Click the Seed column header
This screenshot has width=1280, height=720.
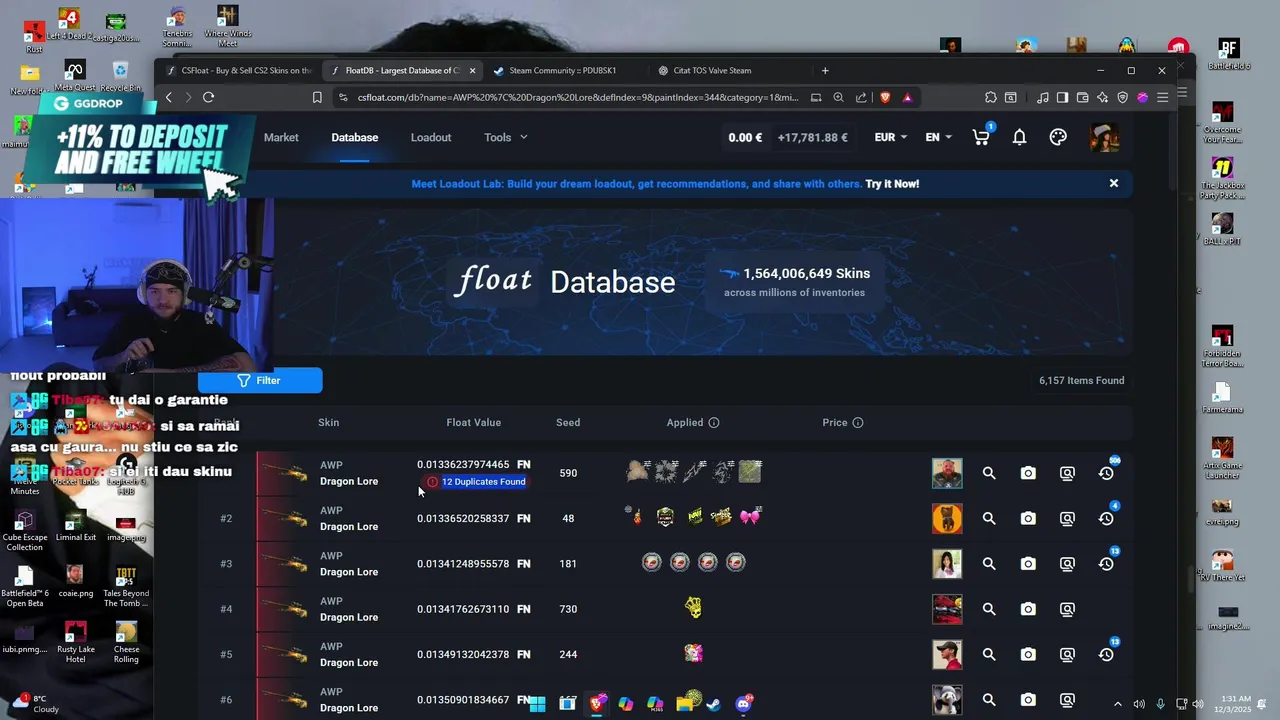click(x=568, y=423)
